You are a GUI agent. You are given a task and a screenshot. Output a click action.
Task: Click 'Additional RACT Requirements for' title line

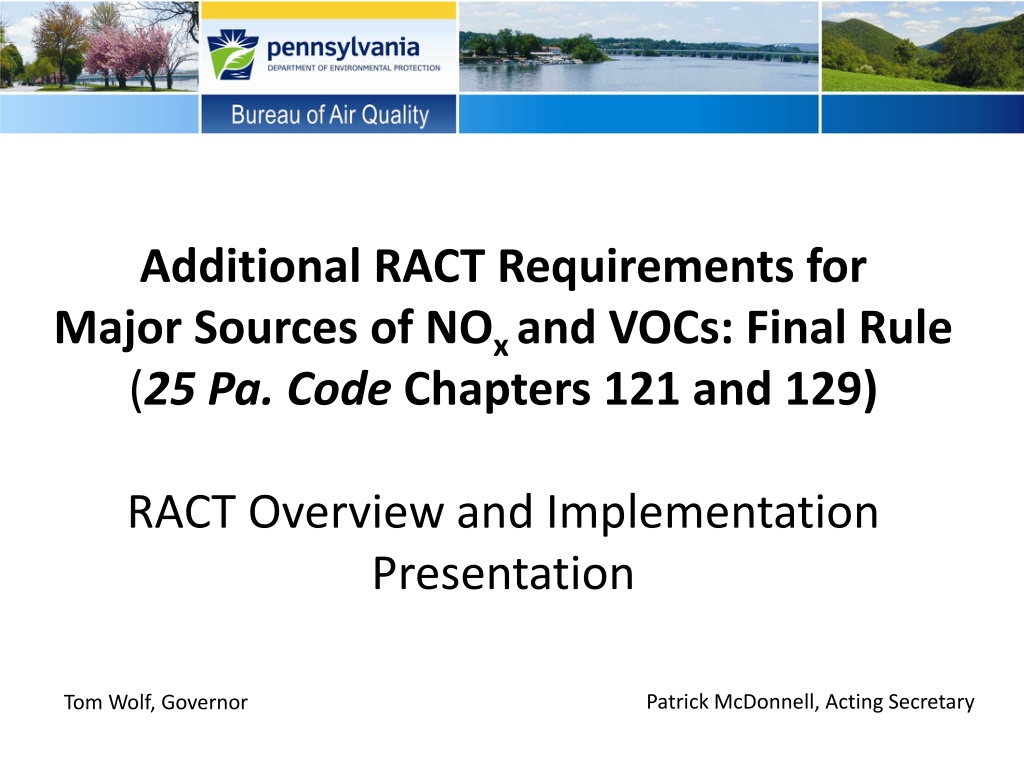[x=503, y=266]
